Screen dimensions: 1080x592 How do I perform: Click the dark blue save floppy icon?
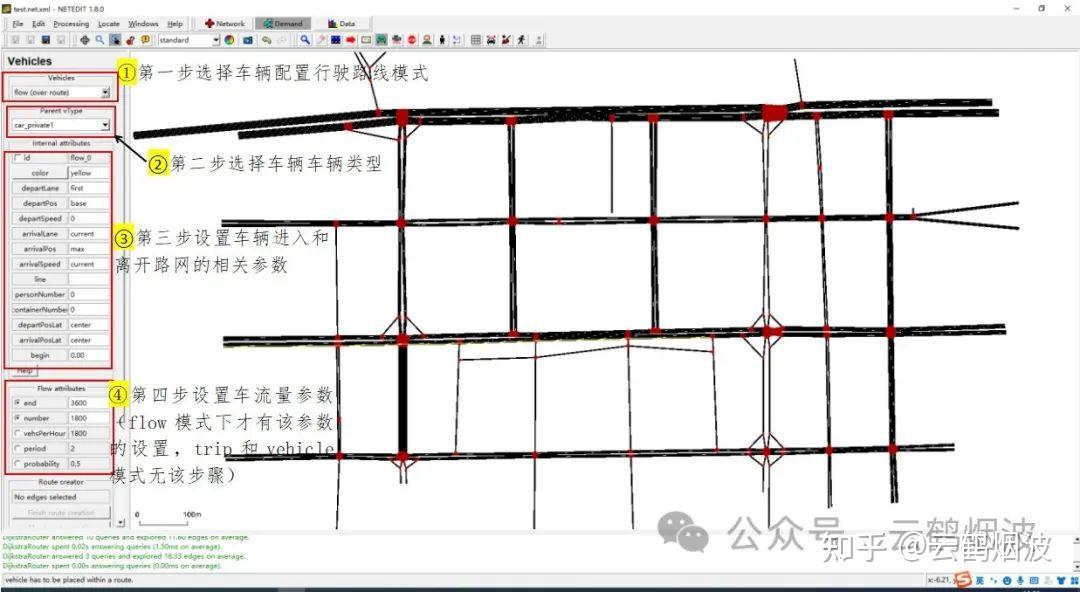coord(45,40)
